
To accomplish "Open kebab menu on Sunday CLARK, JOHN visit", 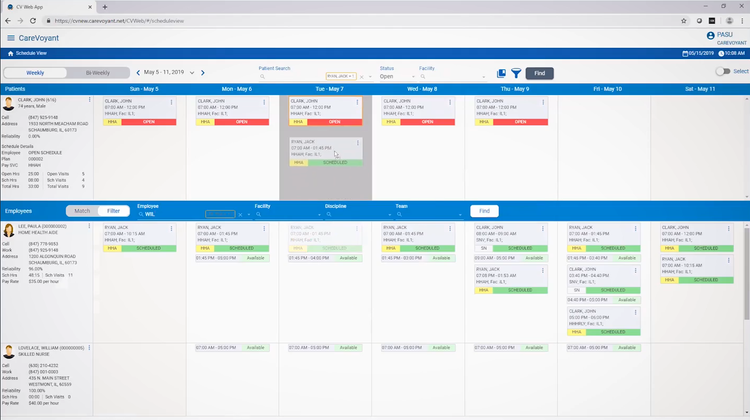I will 171,102.
